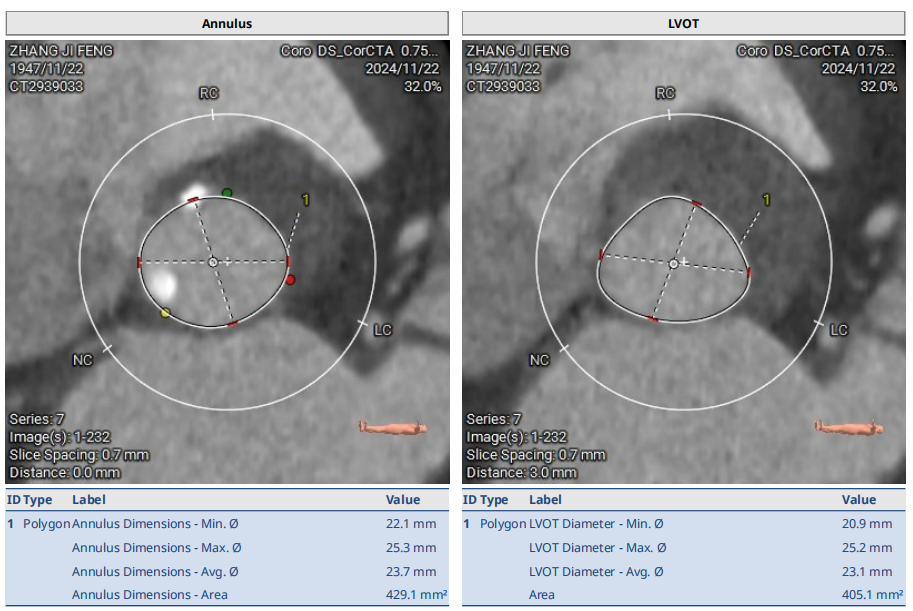Select the Annulus Dimensions - Max. Ø row
This screenshot has height=611, width=913.
pos(227,547)
